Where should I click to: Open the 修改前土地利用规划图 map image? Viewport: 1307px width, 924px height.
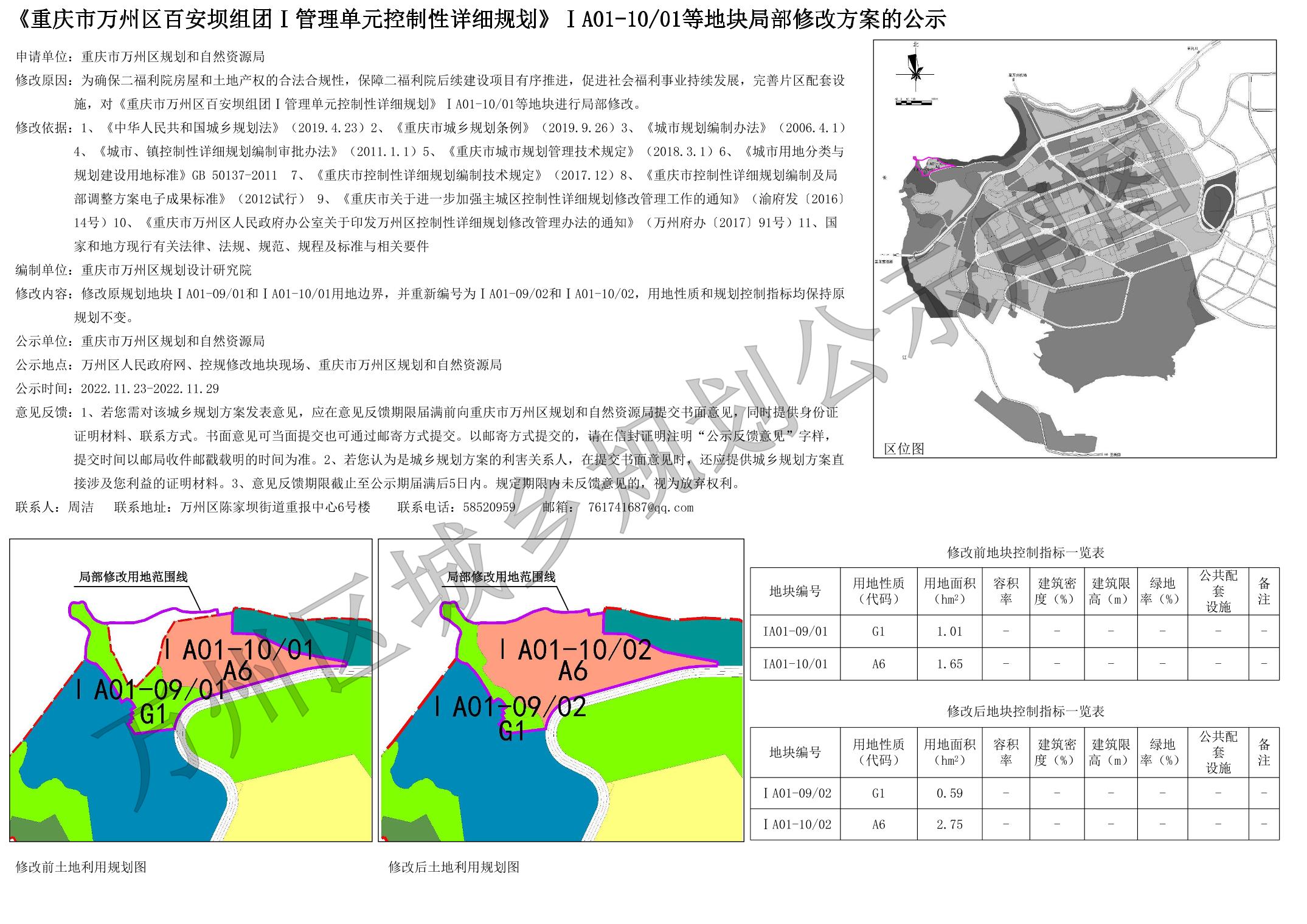(191, 690)
